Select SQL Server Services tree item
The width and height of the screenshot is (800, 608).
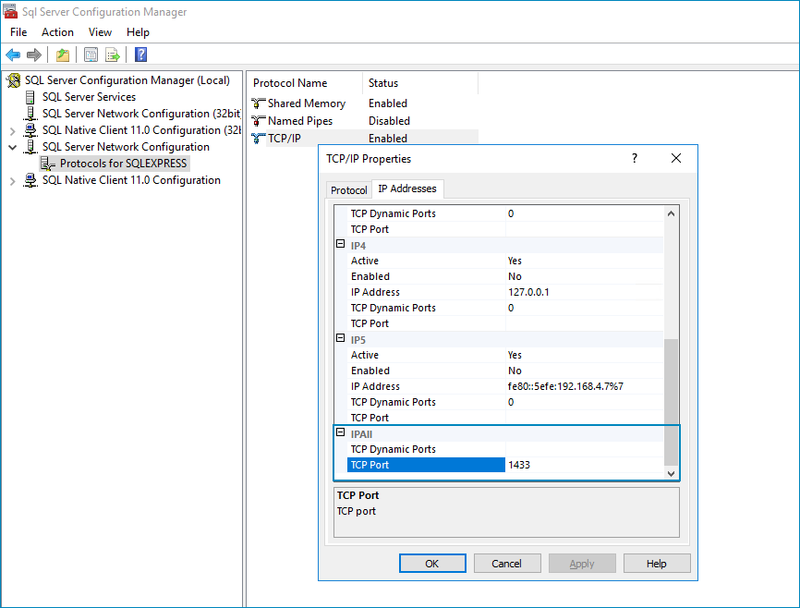click(89, 97)
